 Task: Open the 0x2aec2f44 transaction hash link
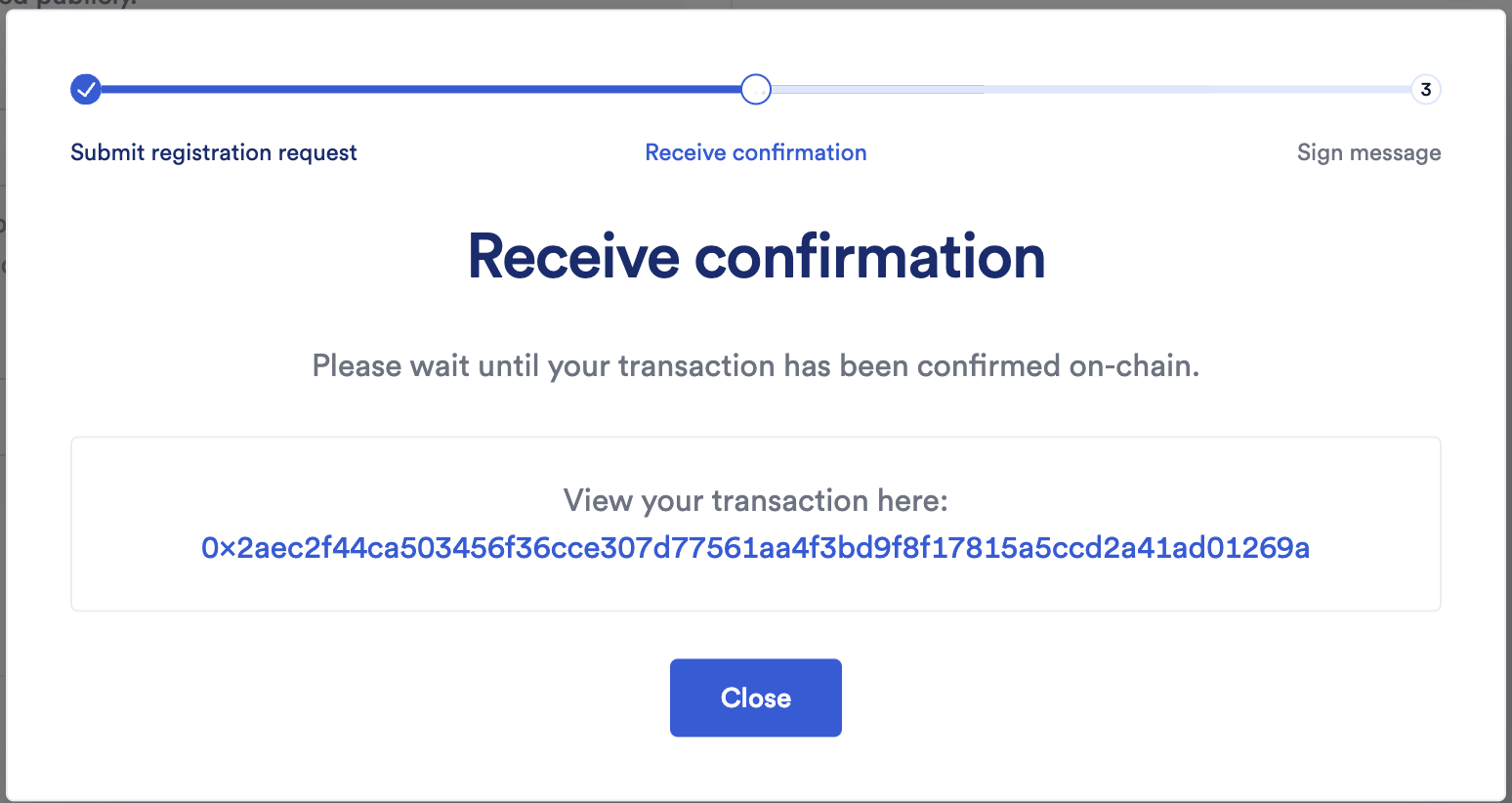coord(755,548)
